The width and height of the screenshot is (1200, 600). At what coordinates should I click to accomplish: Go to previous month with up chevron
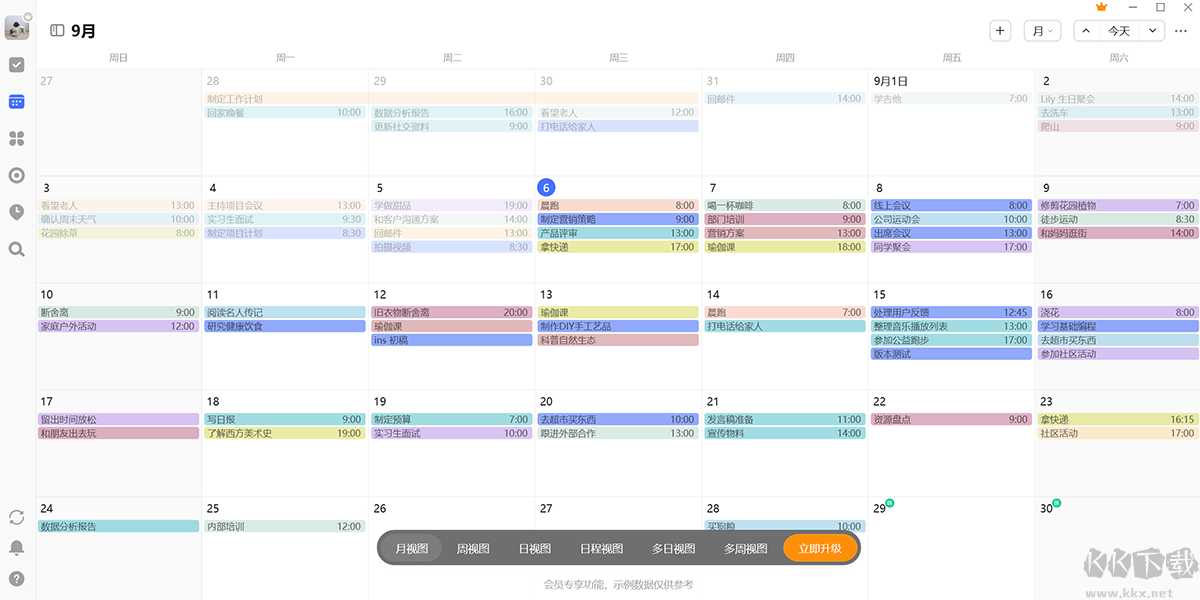point(1085,31)
